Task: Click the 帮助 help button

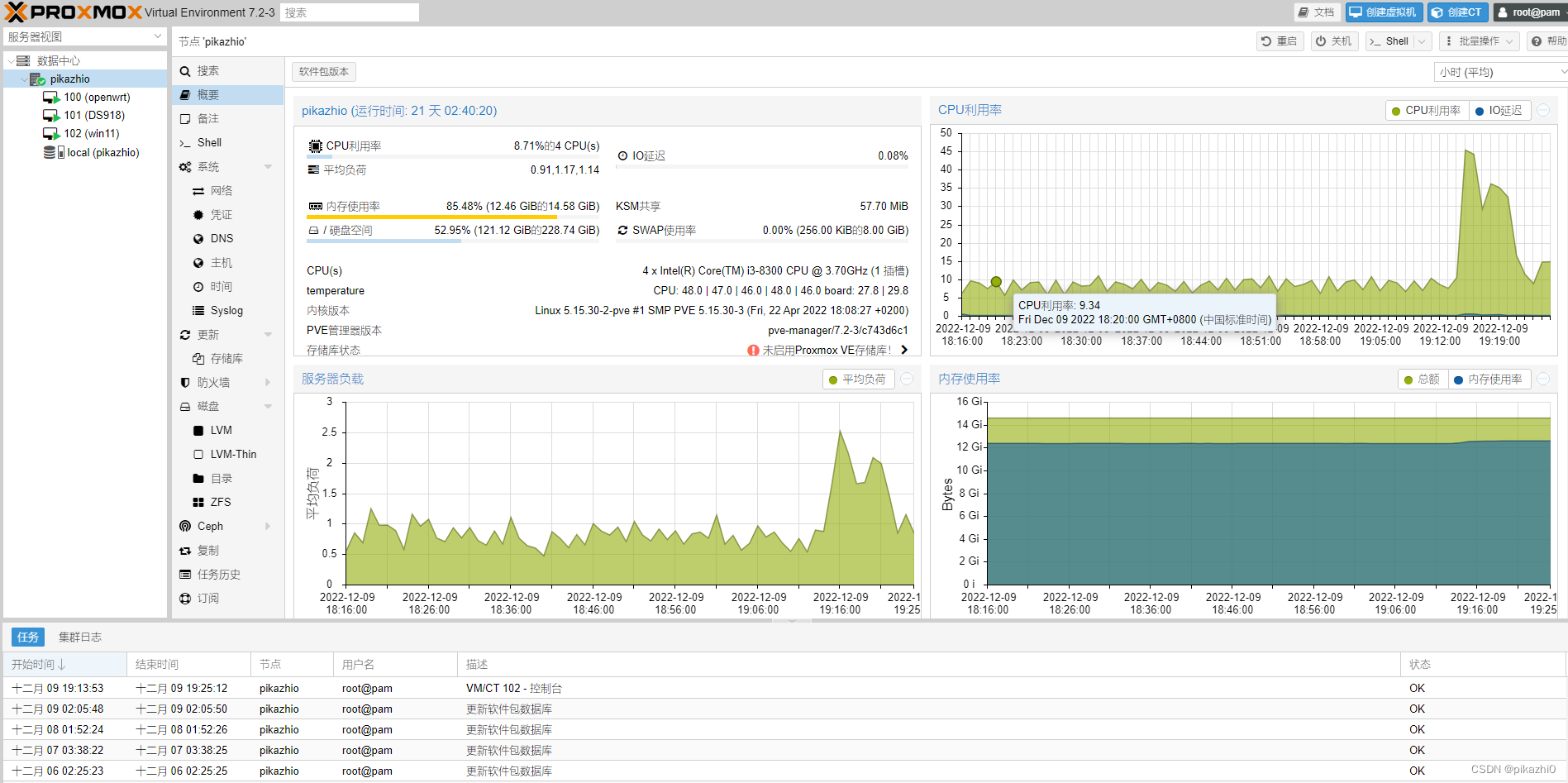Action: (1547, 41)
